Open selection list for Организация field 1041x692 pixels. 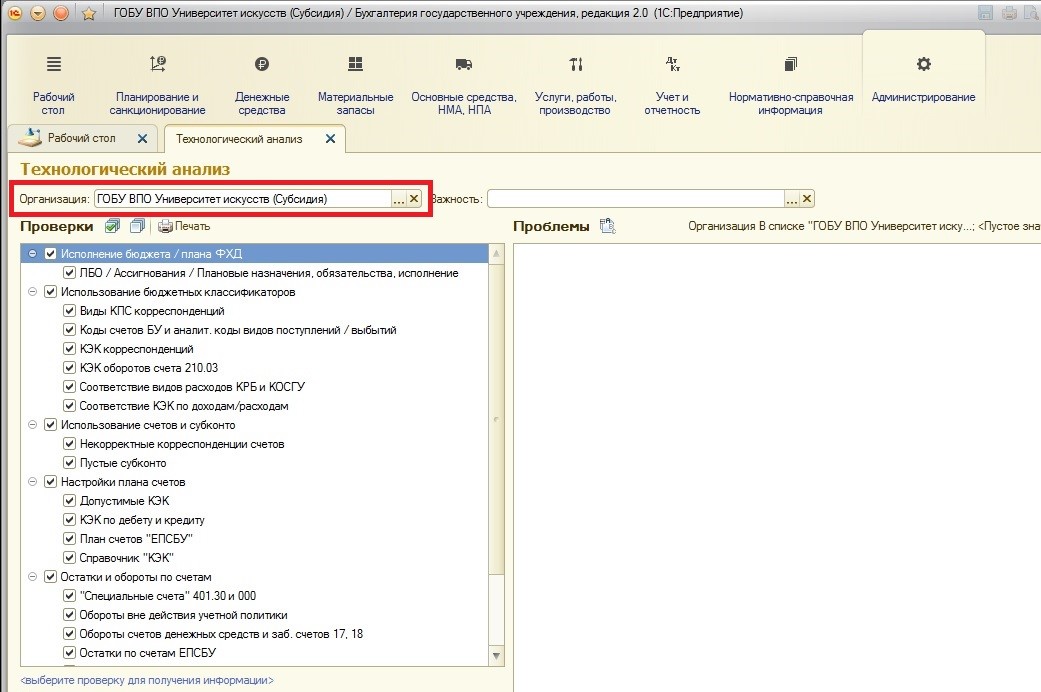tap(398, 199)
